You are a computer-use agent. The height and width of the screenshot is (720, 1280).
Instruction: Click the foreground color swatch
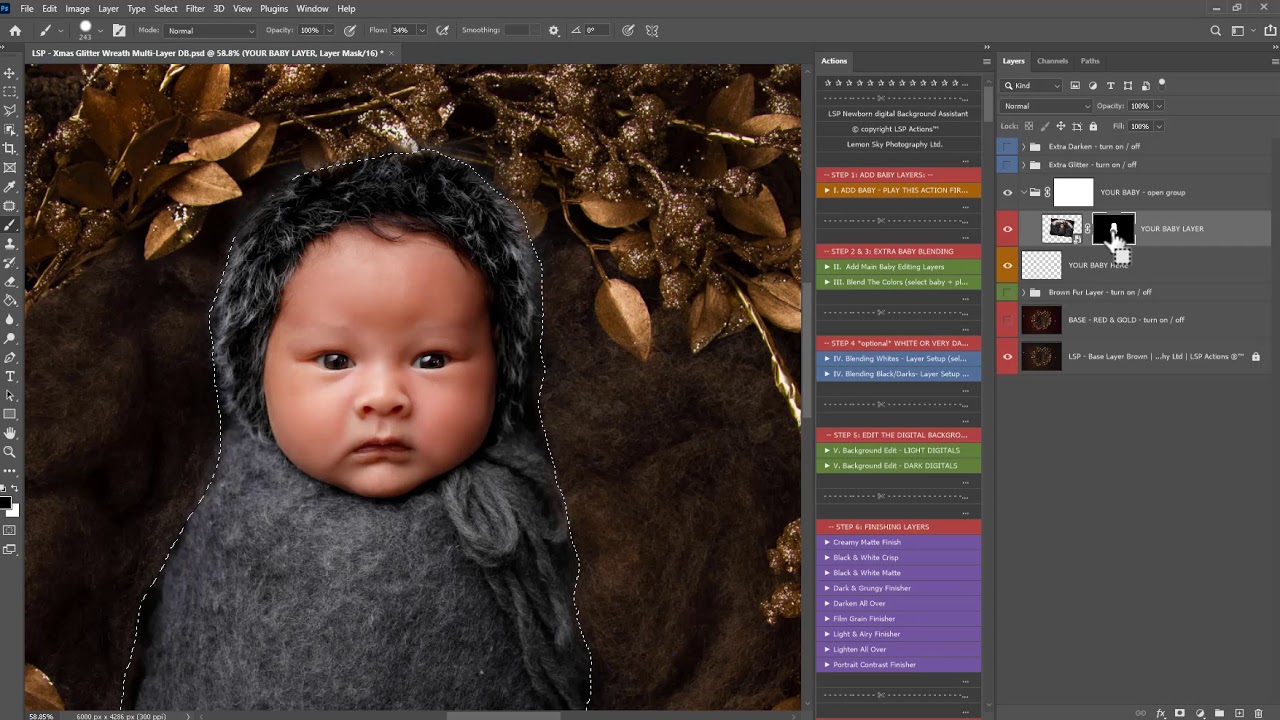[x=5, y=503]
